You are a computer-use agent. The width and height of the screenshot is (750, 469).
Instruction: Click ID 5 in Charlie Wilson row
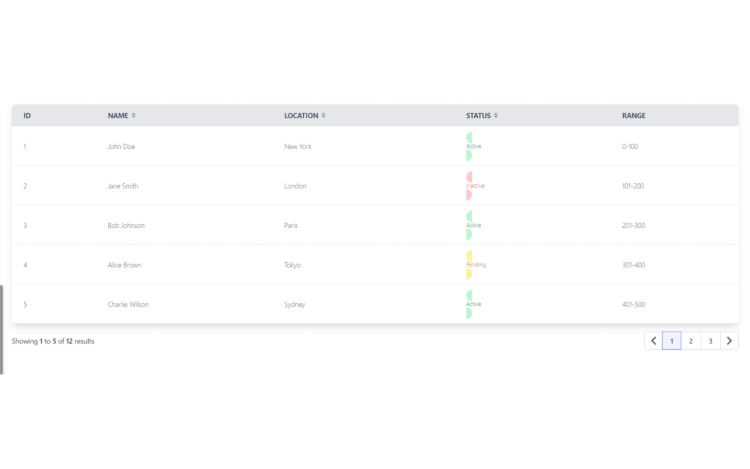pyautogui.click(x=25, y=304)
